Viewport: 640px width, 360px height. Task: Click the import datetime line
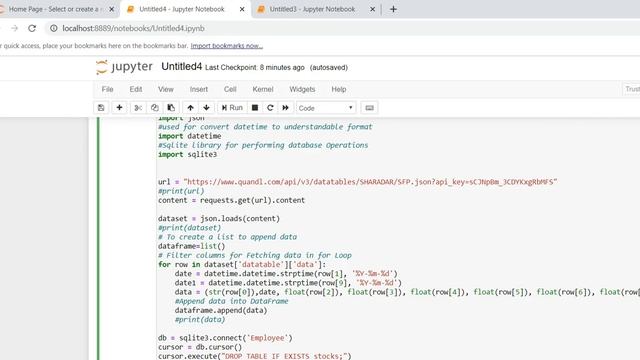[189, 136]
